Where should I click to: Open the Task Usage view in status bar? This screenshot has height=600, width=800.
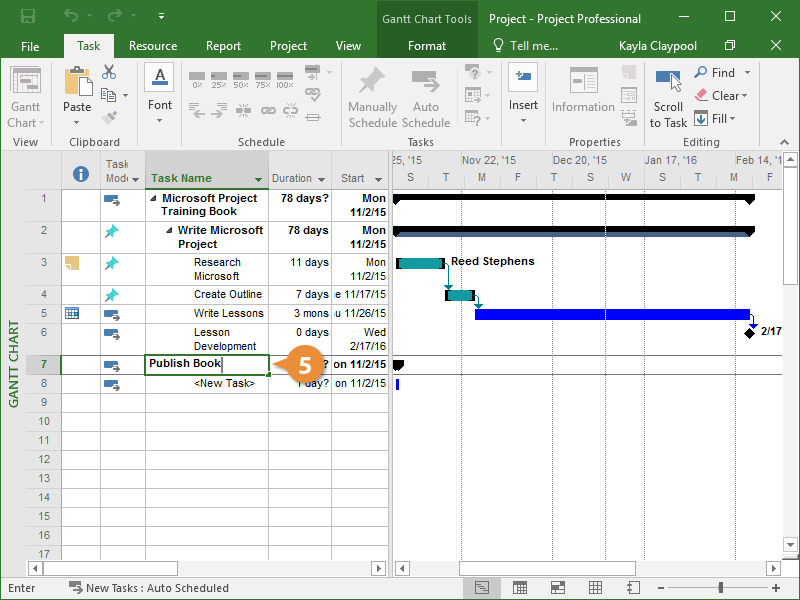click(520, 588)
